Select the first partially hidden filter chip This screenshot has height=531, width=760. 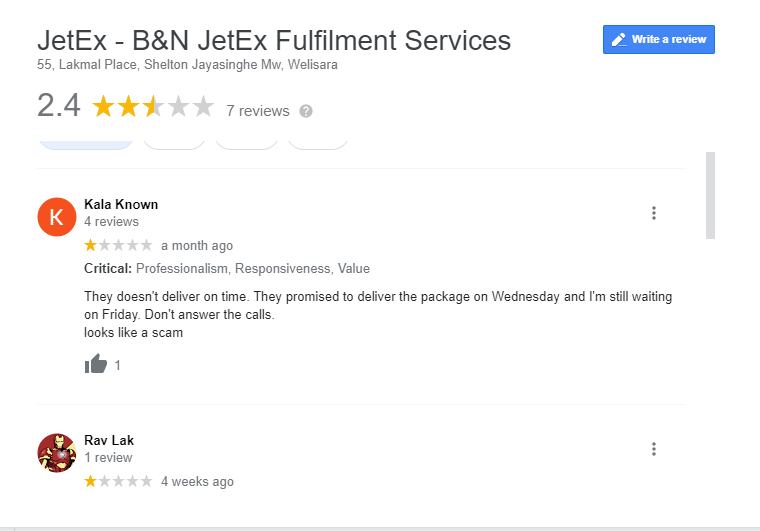[x=86, y=144]
